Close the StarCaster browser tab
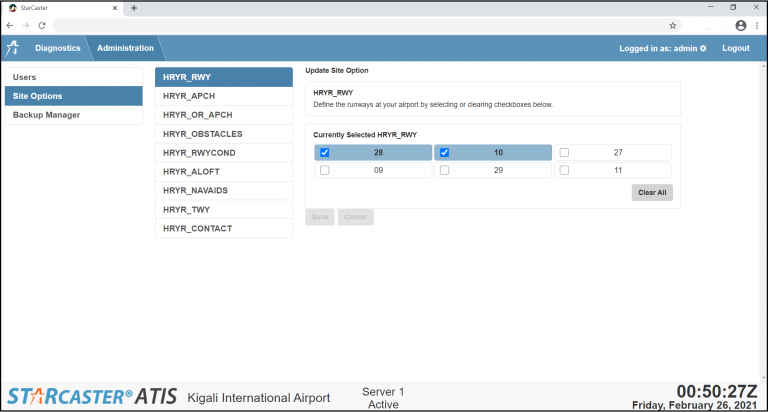This screenshot has width=768, height=412. click(116, 8)
